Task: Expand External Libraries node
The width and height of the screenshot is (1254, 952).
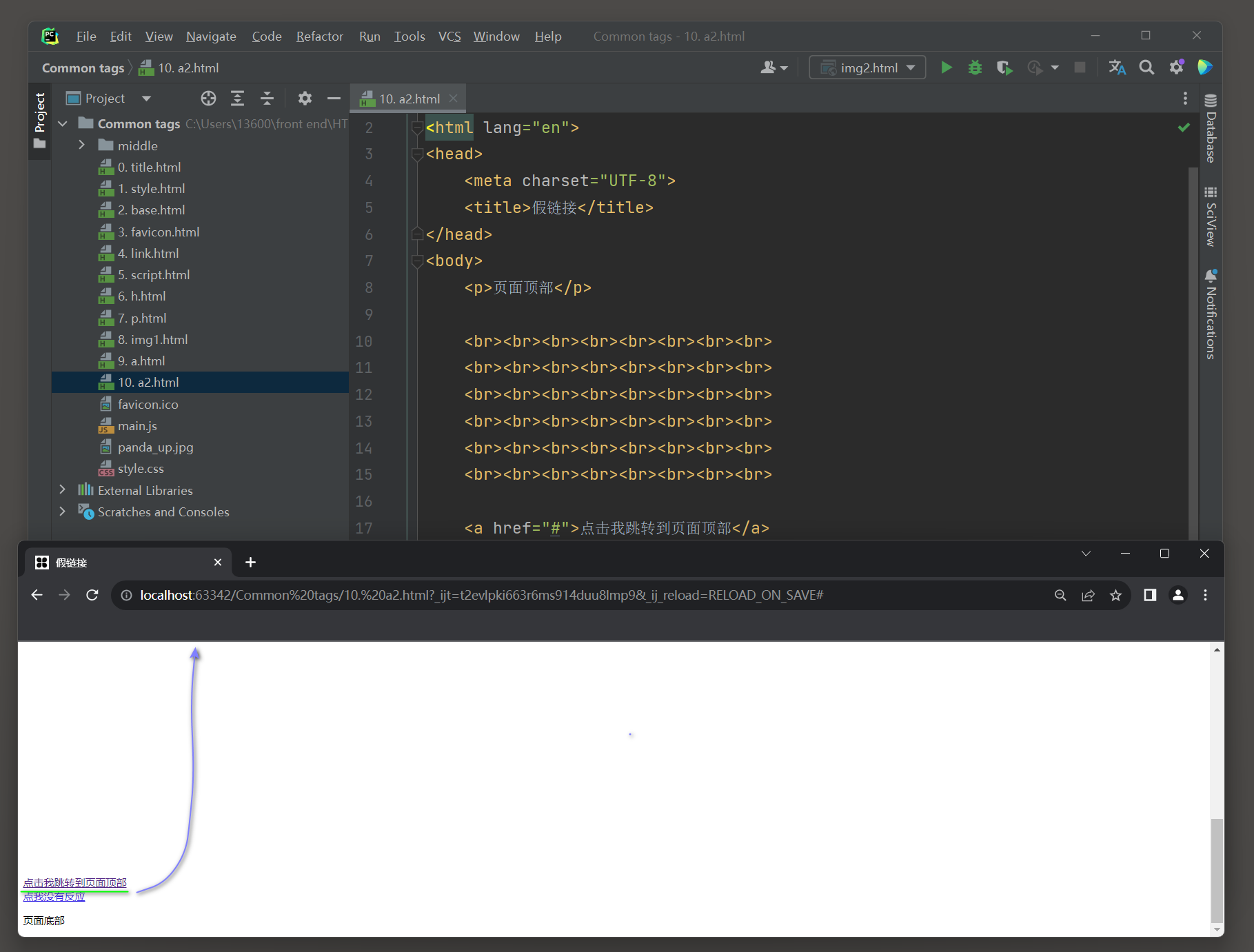Action: (63, 489)
